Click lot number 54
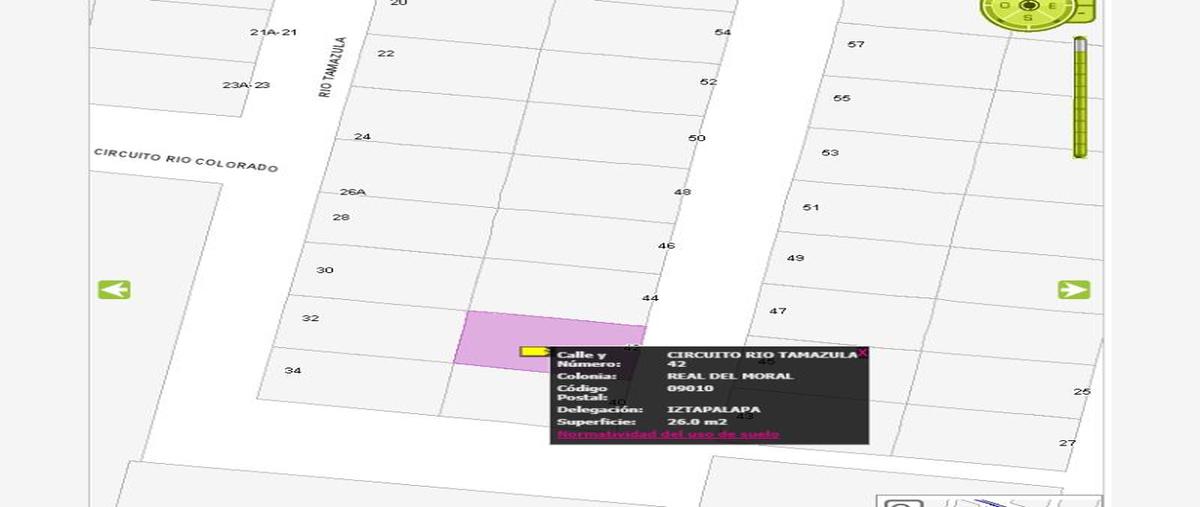This screenshot has height=507, width=1200. 723,32
